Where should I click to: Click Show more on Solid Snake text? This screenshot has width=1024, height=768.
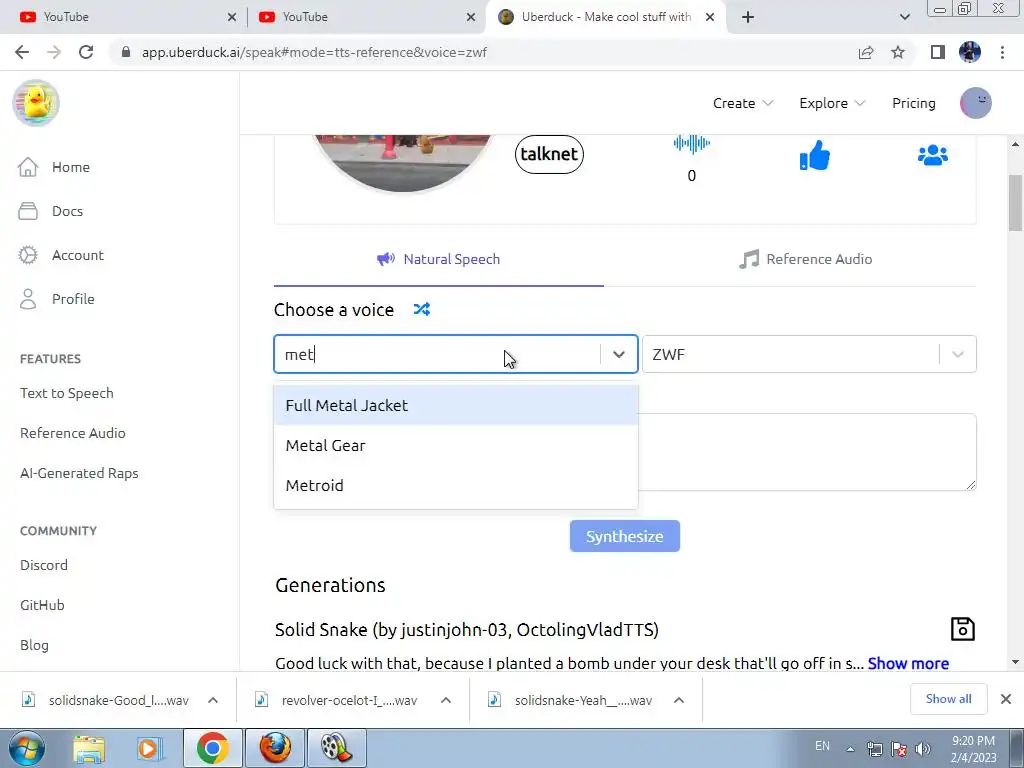coord(908,663)
